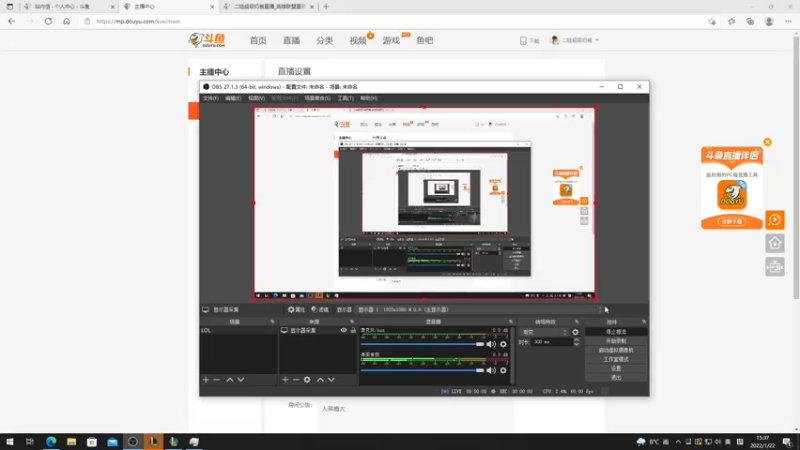This screenshot has height=450, width=800.
Task: Pop out the sources dock panel
Action: [352, 322]
